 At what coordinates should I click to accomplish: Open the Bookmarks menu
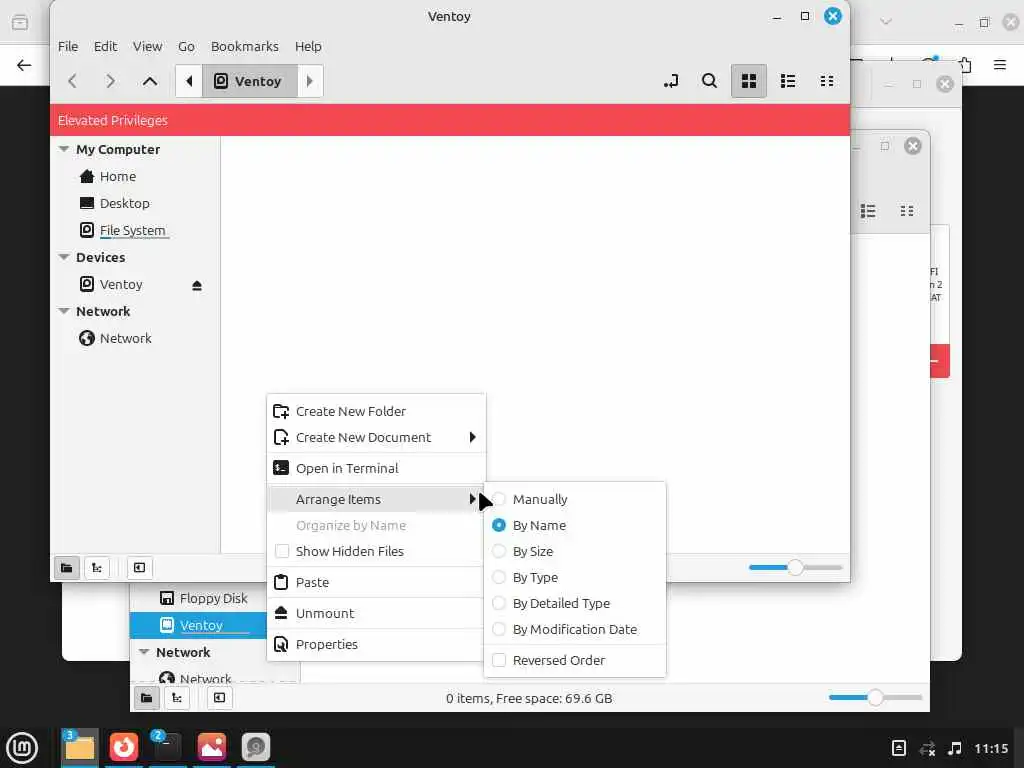coord(245,46)
